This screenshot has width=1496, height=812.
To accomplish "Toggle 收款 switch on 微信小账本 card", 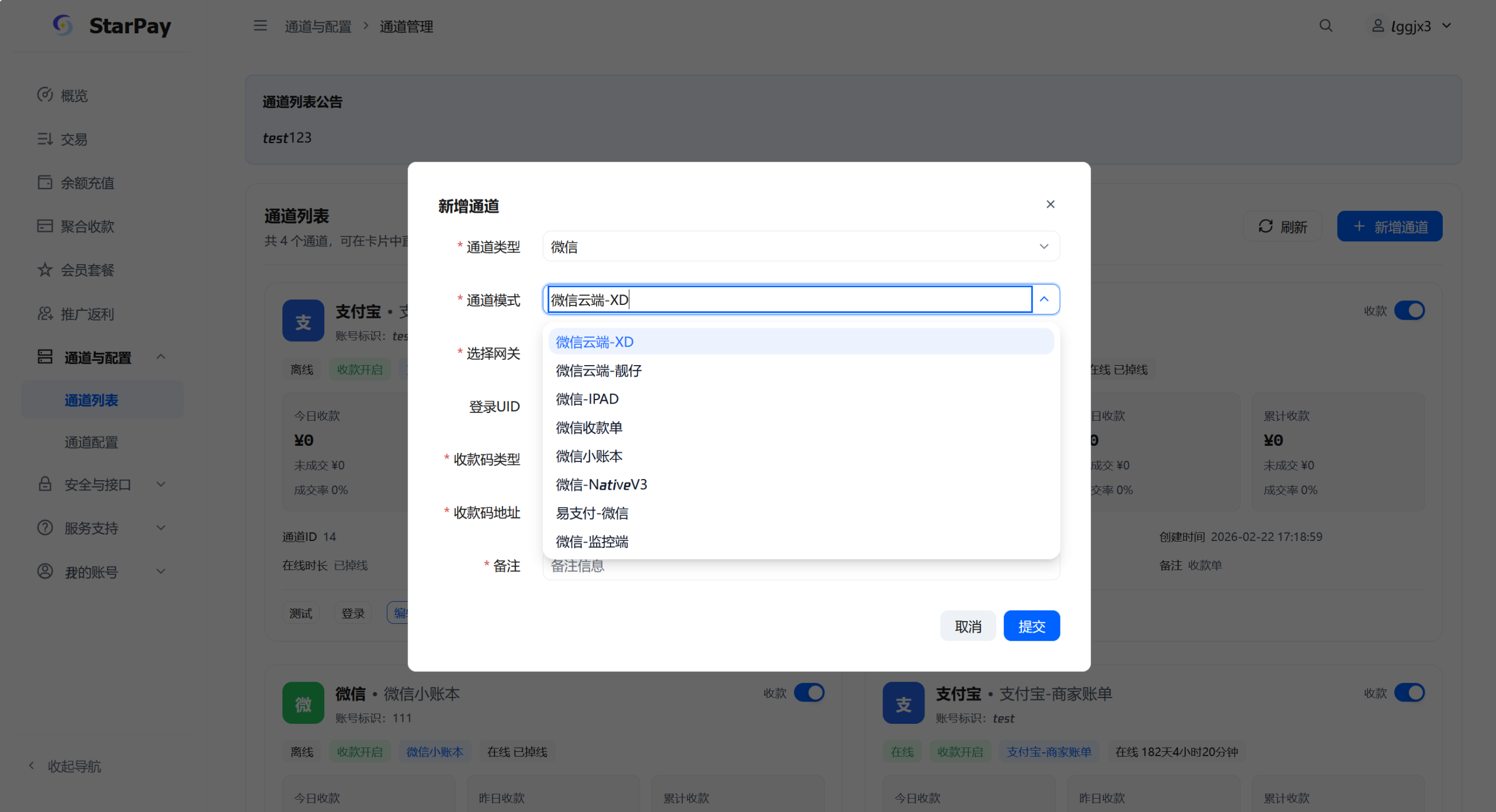I will click(809, 693).
